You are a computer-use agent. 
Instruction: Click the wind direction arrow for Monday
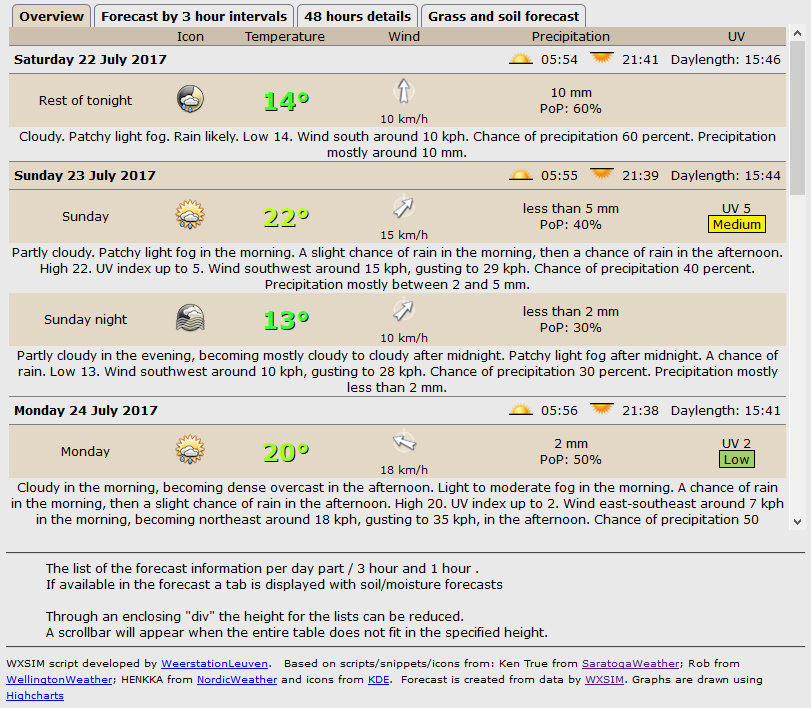pos(403,442)
